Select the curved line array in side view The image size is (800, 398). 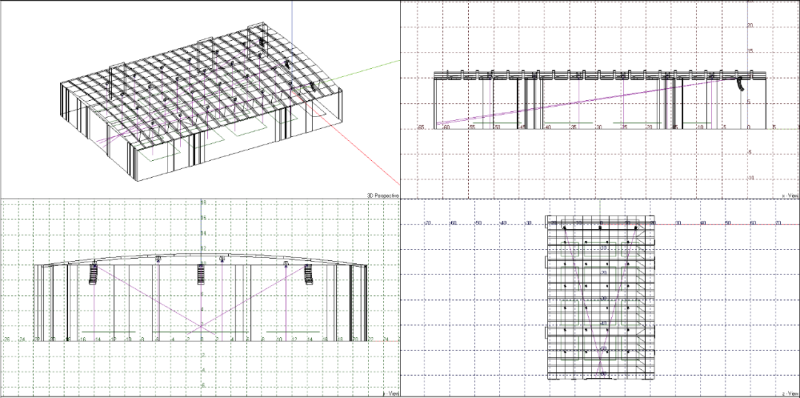coord(740,84)
